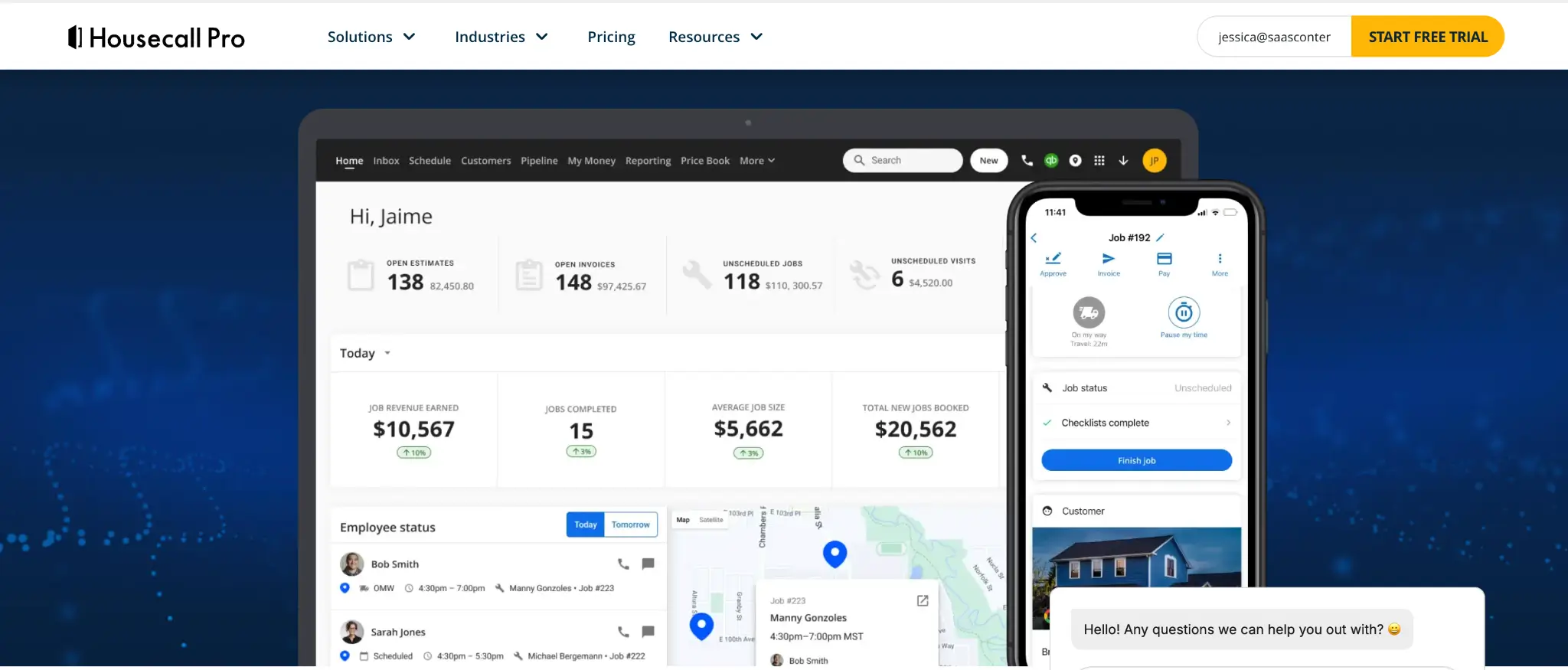
Task: Message Sarah Jones via chat icon
Action: click(648, 632)
